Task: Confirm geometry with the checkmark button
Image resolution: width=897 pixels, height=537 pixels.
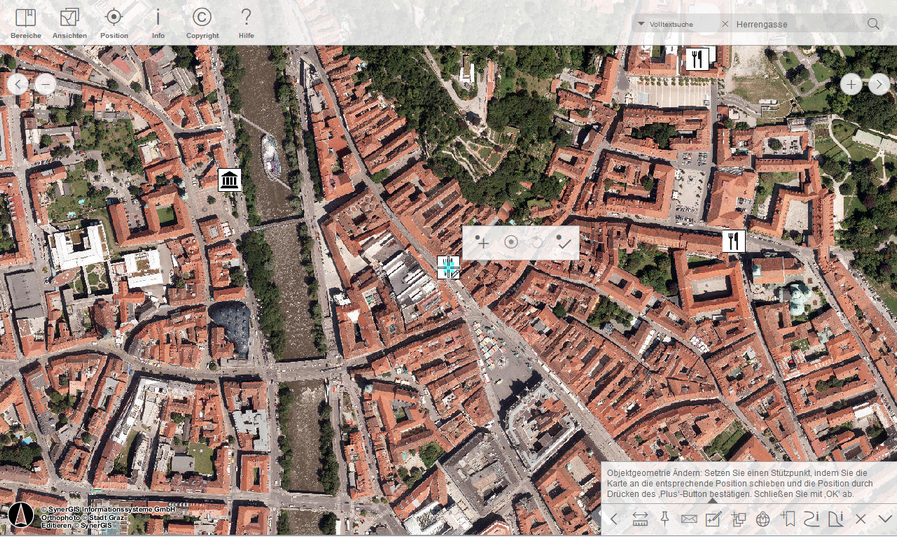Action: pos(564,242)
